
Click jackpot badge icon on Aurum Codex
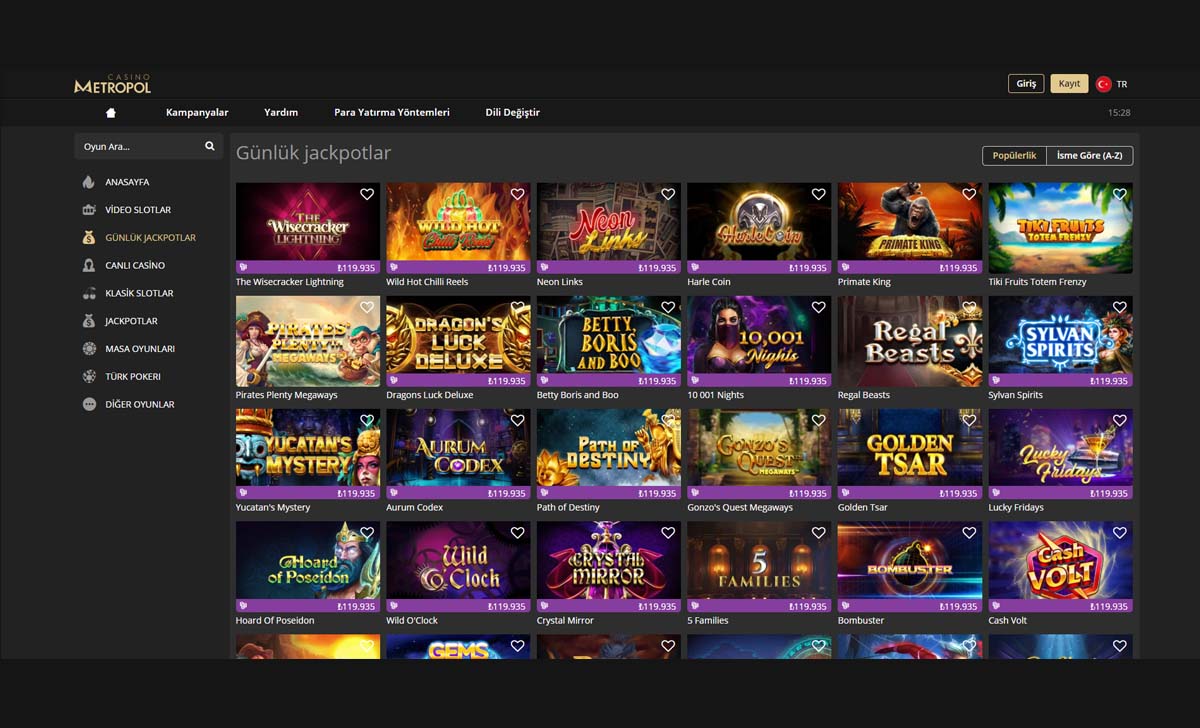(393, 493)
